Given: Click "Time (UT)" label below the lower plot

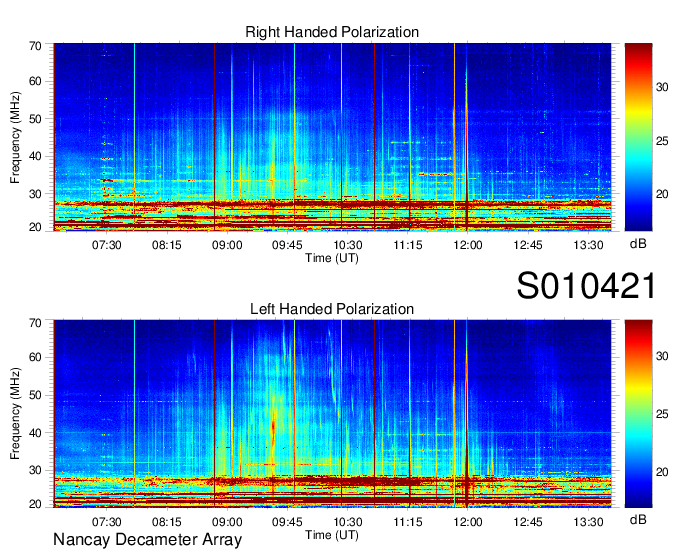Looking at the screenshot, I should pyautogui.click(x=332, y=535).
